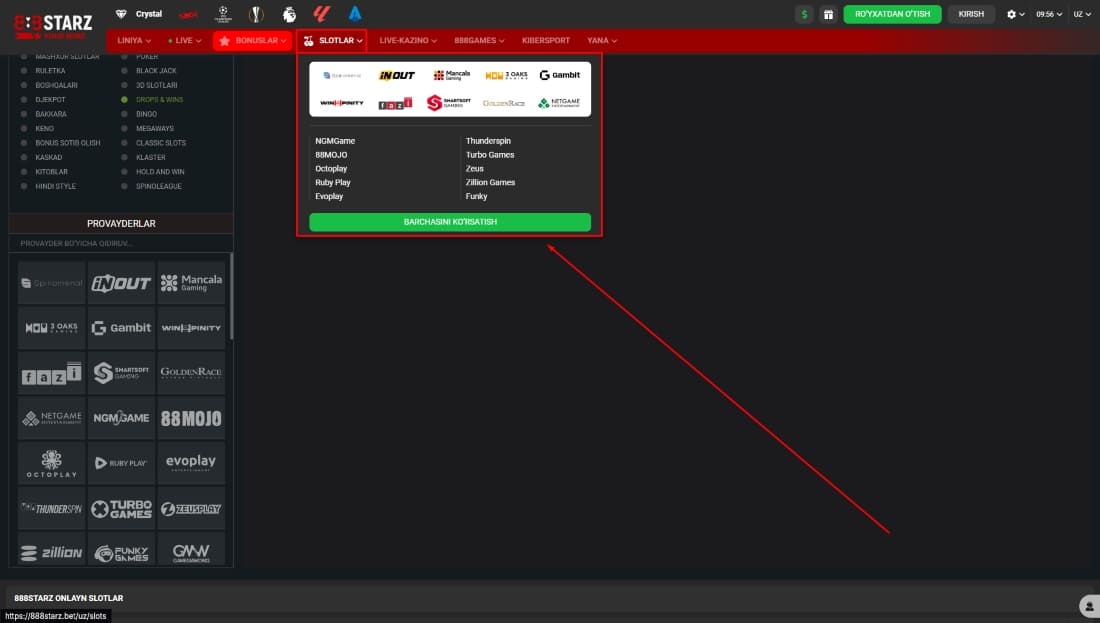
Task: Select Winfinity logo in dropdown panel
Action: pyautogui.click(x=342, y=103)
